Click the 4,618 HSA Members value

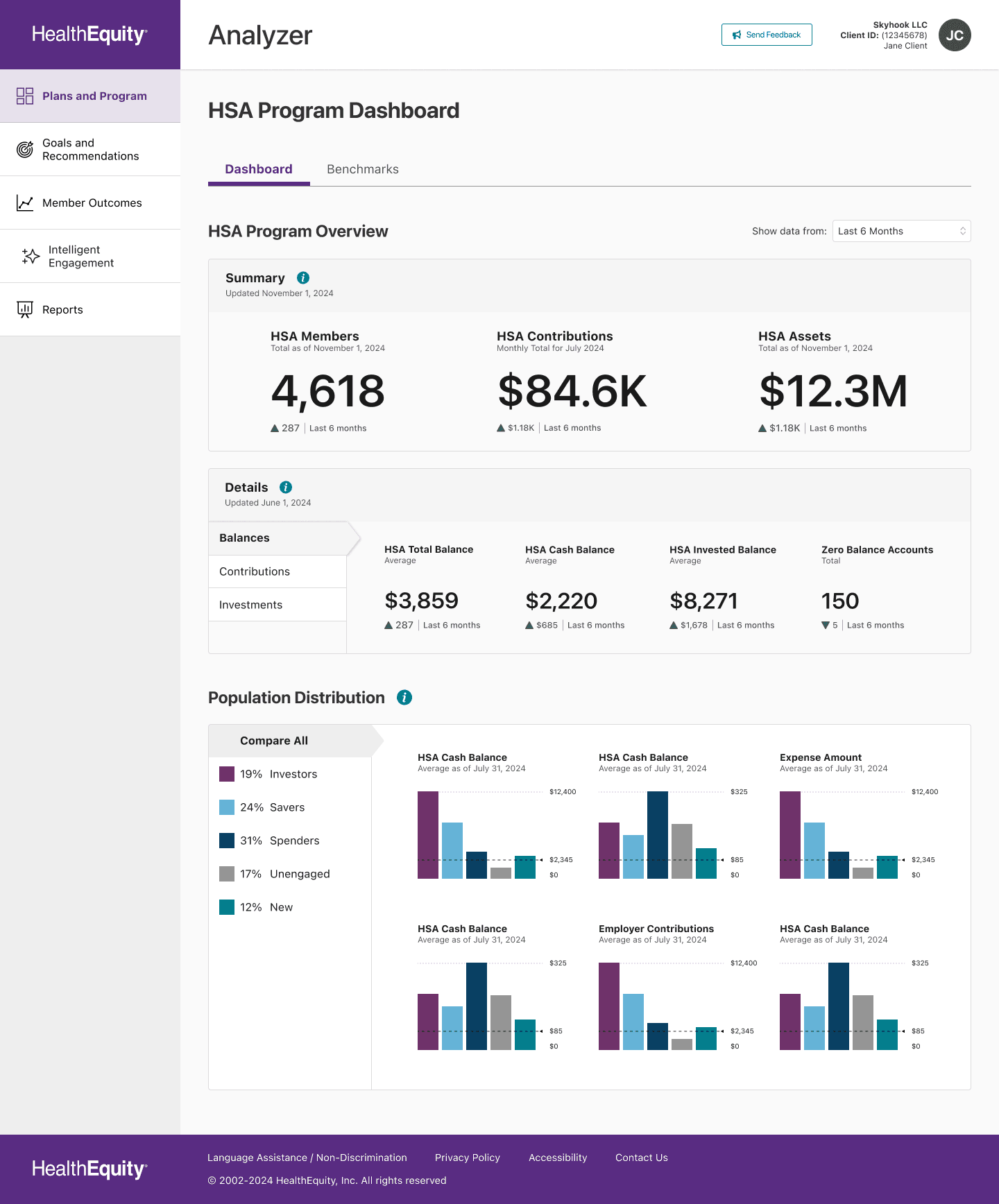point(327,391)
